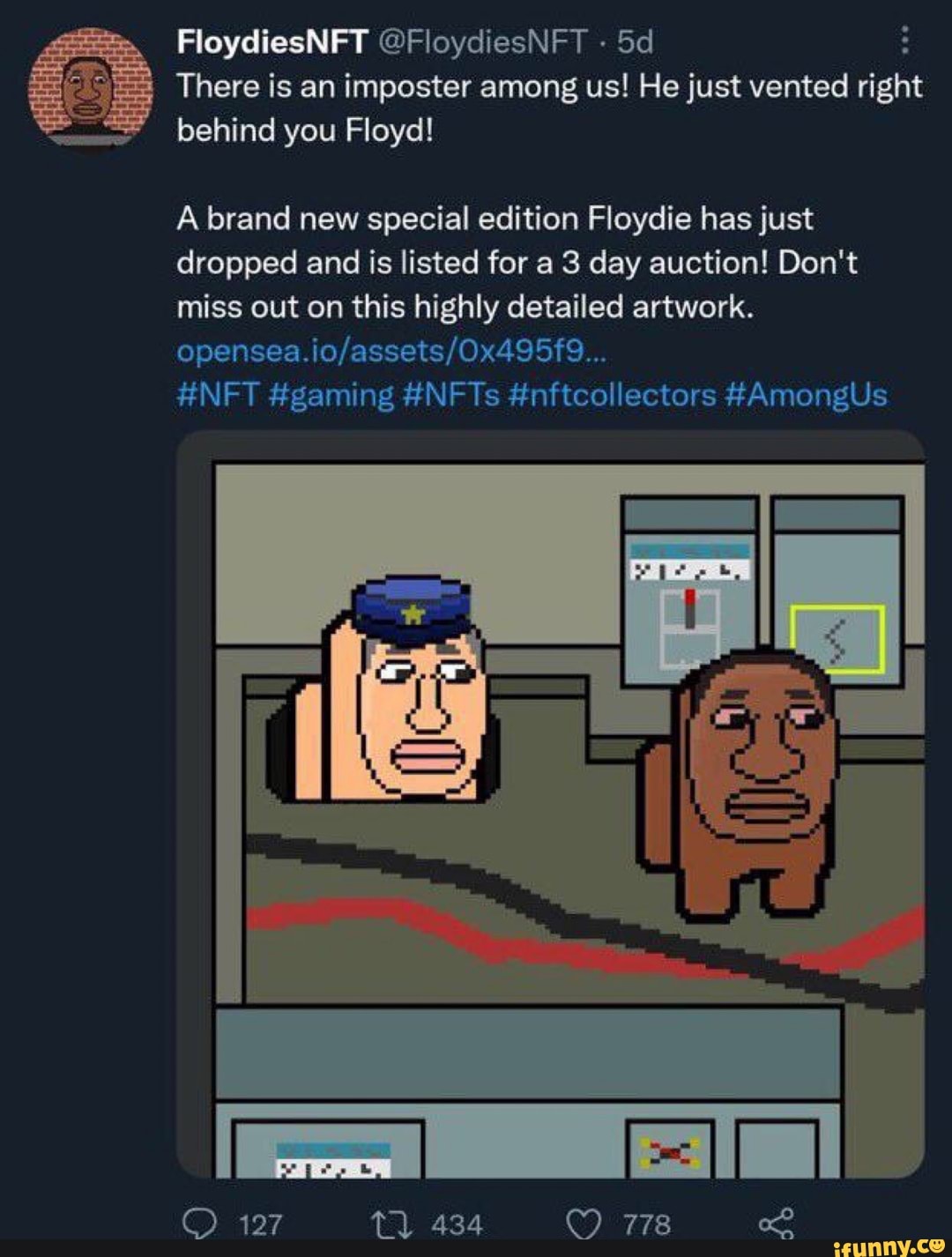Like the tweet with the heart icon

(585, 1223)
